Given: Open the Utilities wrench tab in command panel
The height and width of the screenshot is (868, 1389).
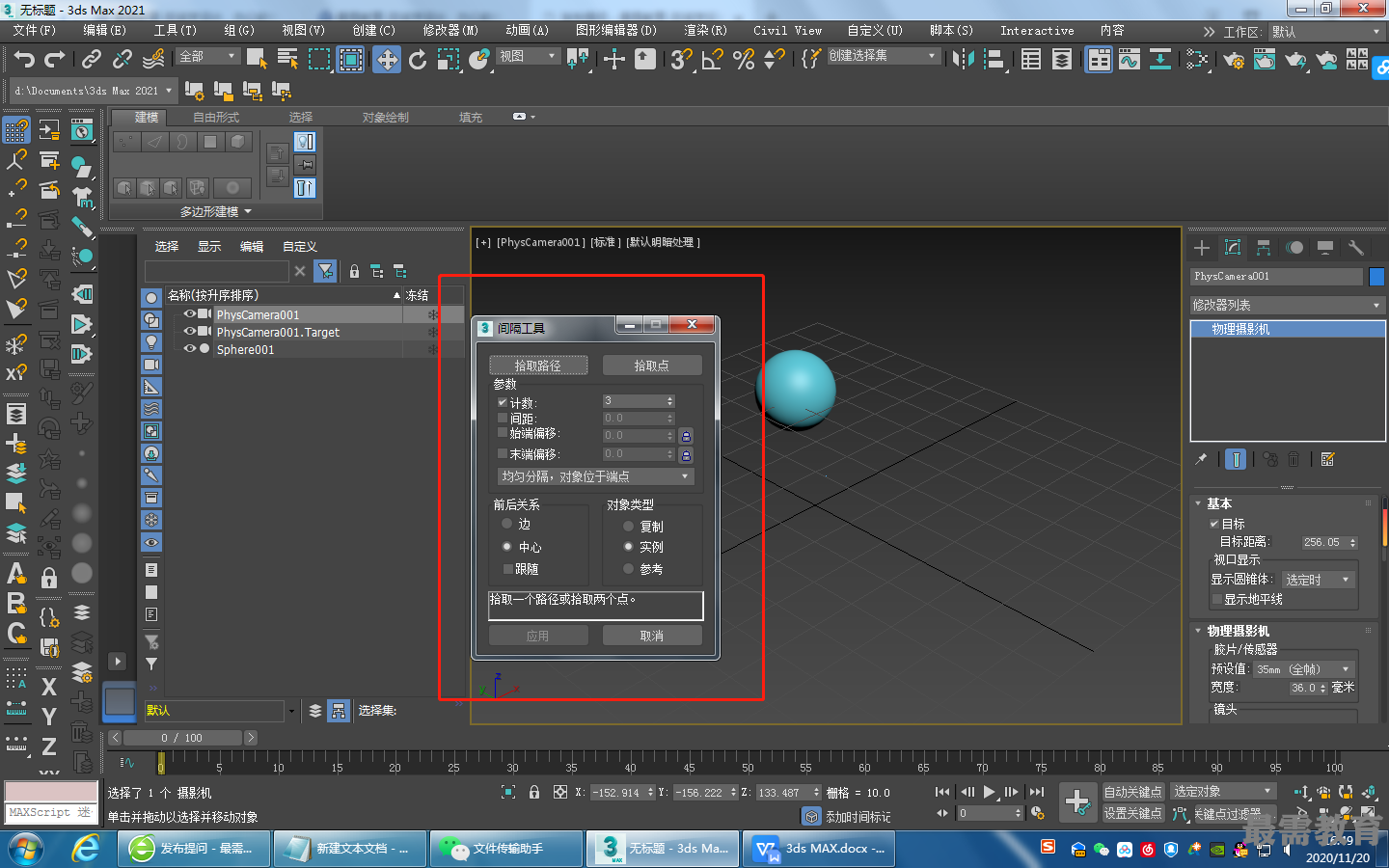Looking at the screenshot, I should (1355, 248).
